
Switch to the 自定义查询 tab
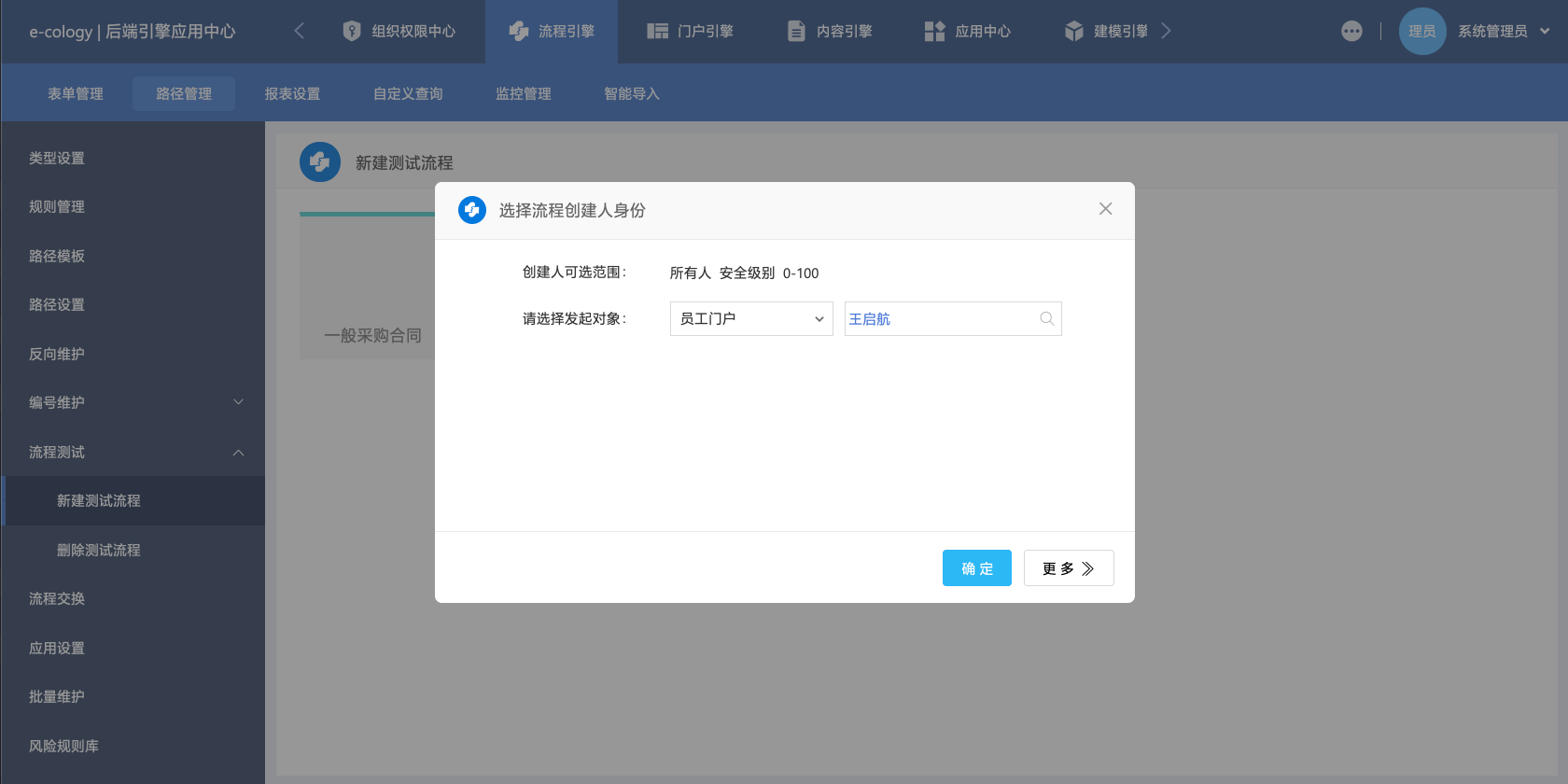tap(408, 93)
